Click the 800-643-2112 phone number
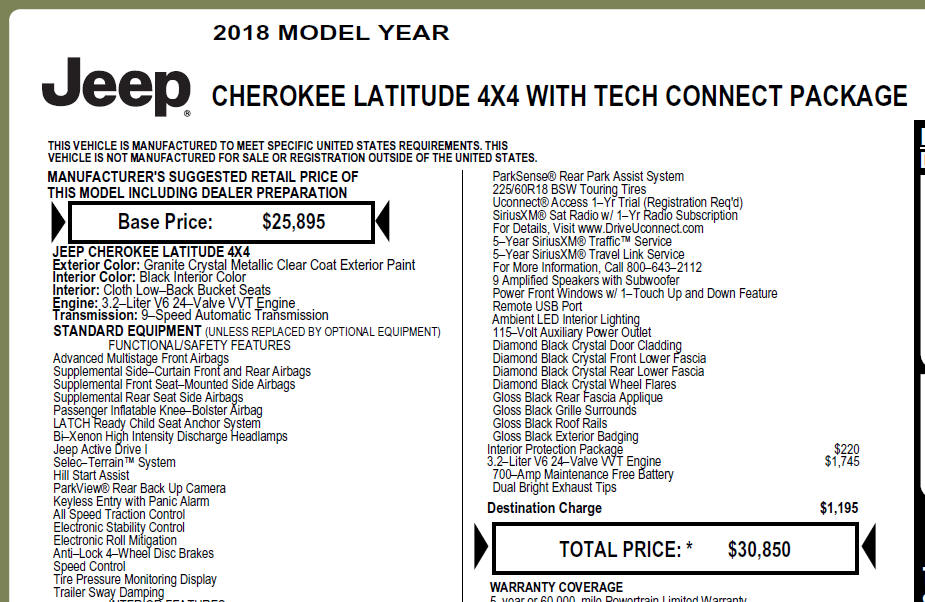 [x=664, y=267]
